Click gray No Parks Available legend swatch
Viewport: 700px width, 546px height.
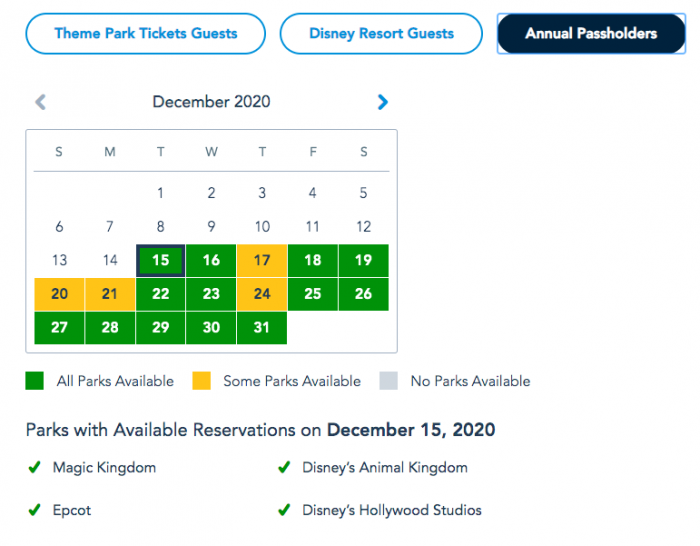(x=389, y=381)
